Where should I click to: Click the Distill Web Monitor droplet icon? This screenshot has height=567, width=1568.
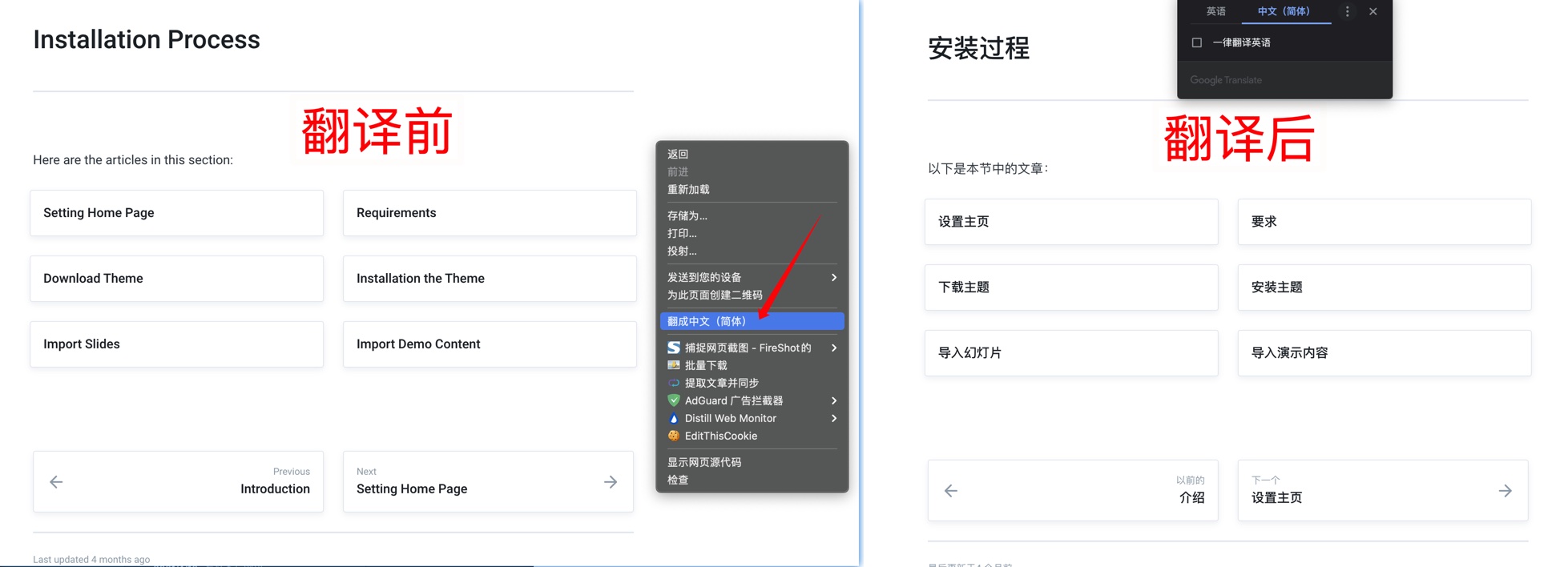pos(674,418)
